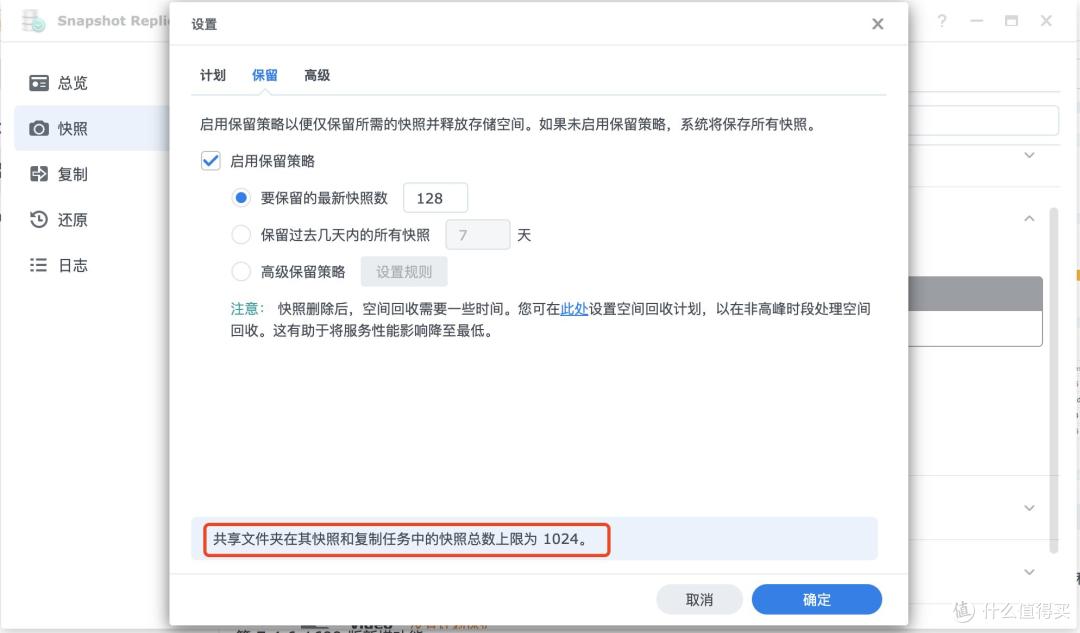Select the 快照 camera icon in sidebar
This screenshot has height=633, width=1080.
(39, 129)
